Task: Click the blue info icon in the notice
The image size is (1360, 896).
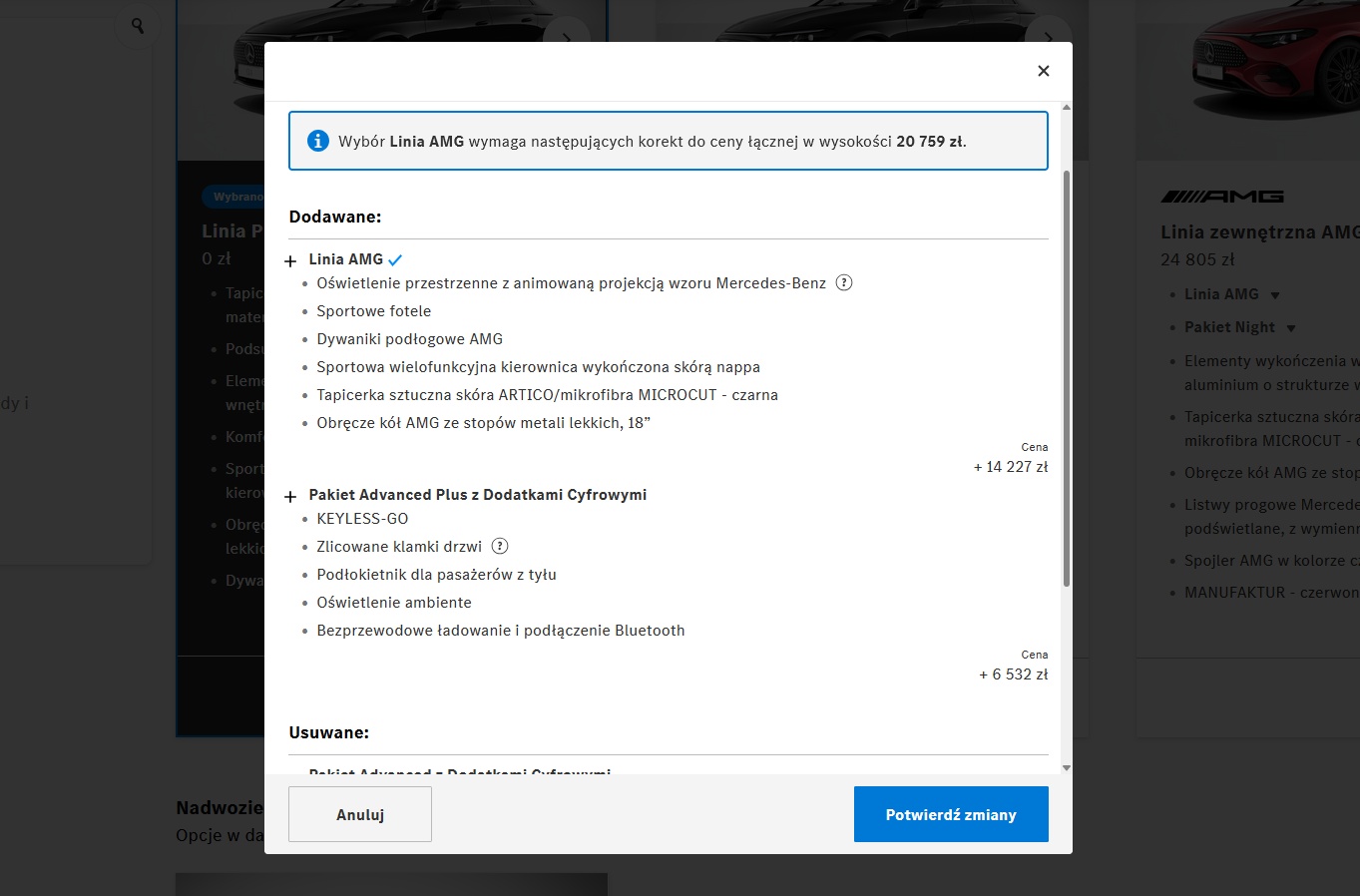Action: pyautogui.click(x=318, y=141)
